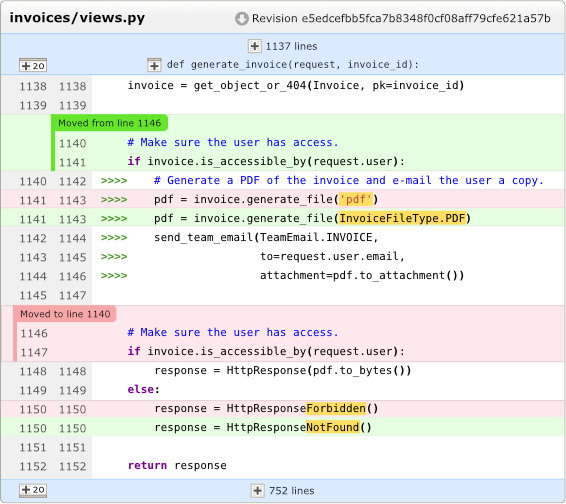Click indentation marker on removed line 1143
566x504 pixels.
click(114, 200)
